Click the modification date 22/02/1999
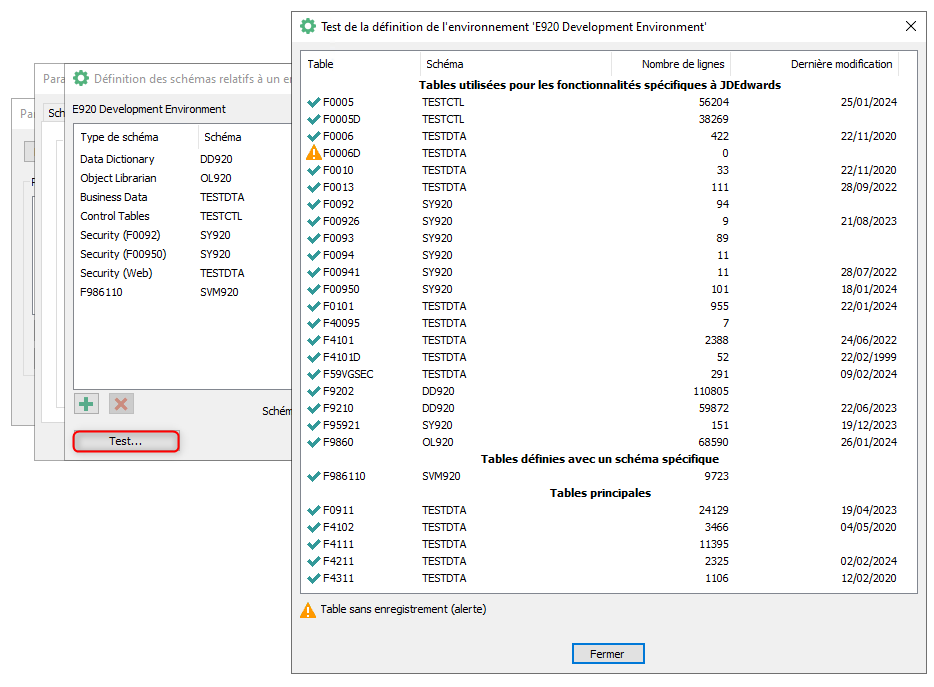 (x=868, y=357)
